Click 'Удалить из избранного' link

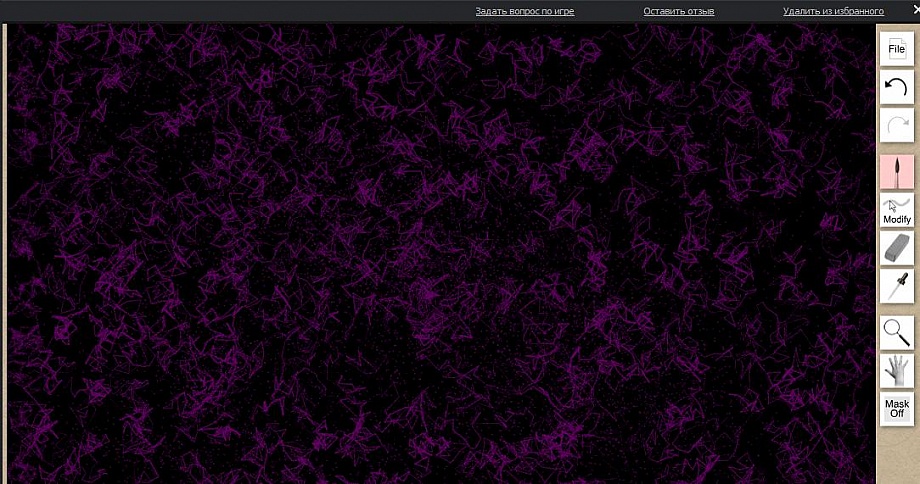pos(833,11)
